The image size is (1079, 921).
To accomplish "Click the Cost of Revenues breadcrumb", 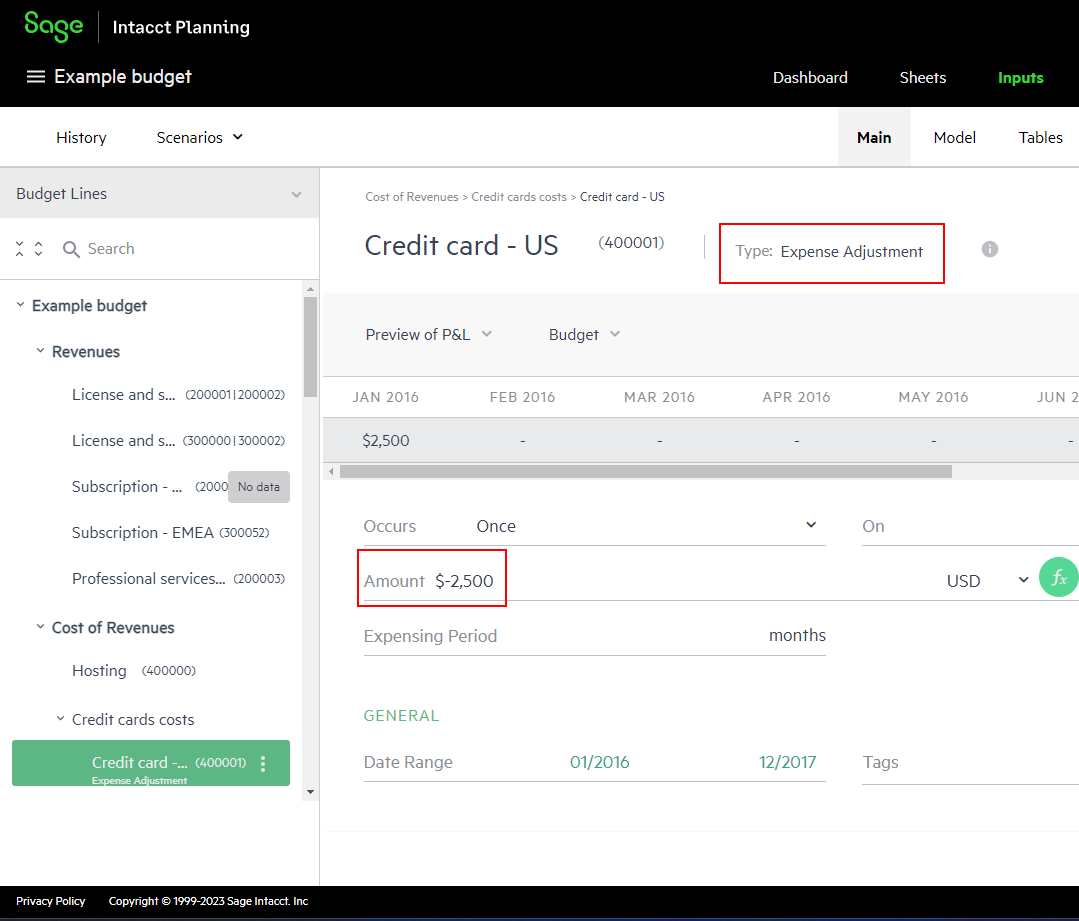I will coord(412,197).
